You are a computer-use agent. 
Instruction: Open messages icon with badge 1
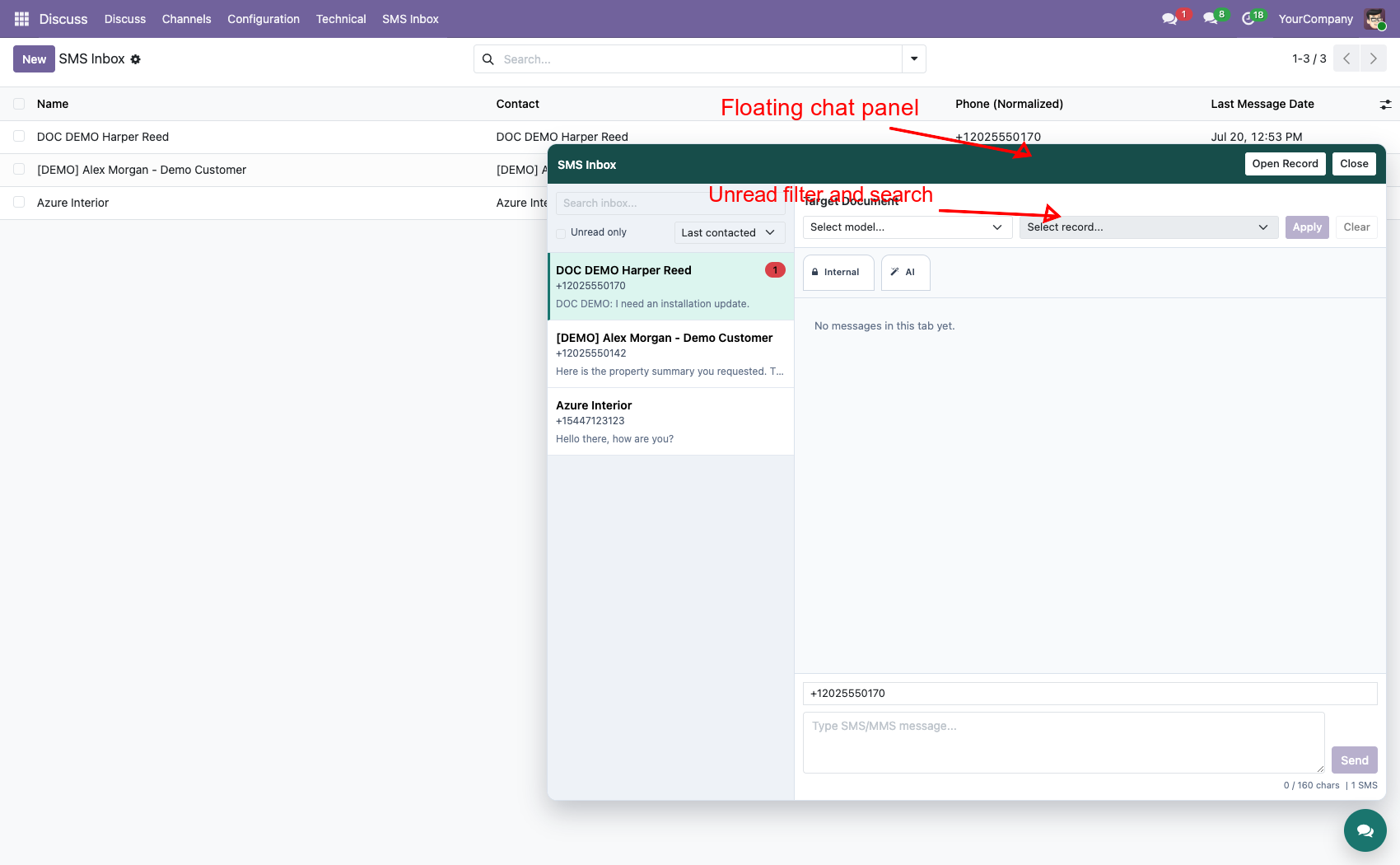[x=1171, y=19]
